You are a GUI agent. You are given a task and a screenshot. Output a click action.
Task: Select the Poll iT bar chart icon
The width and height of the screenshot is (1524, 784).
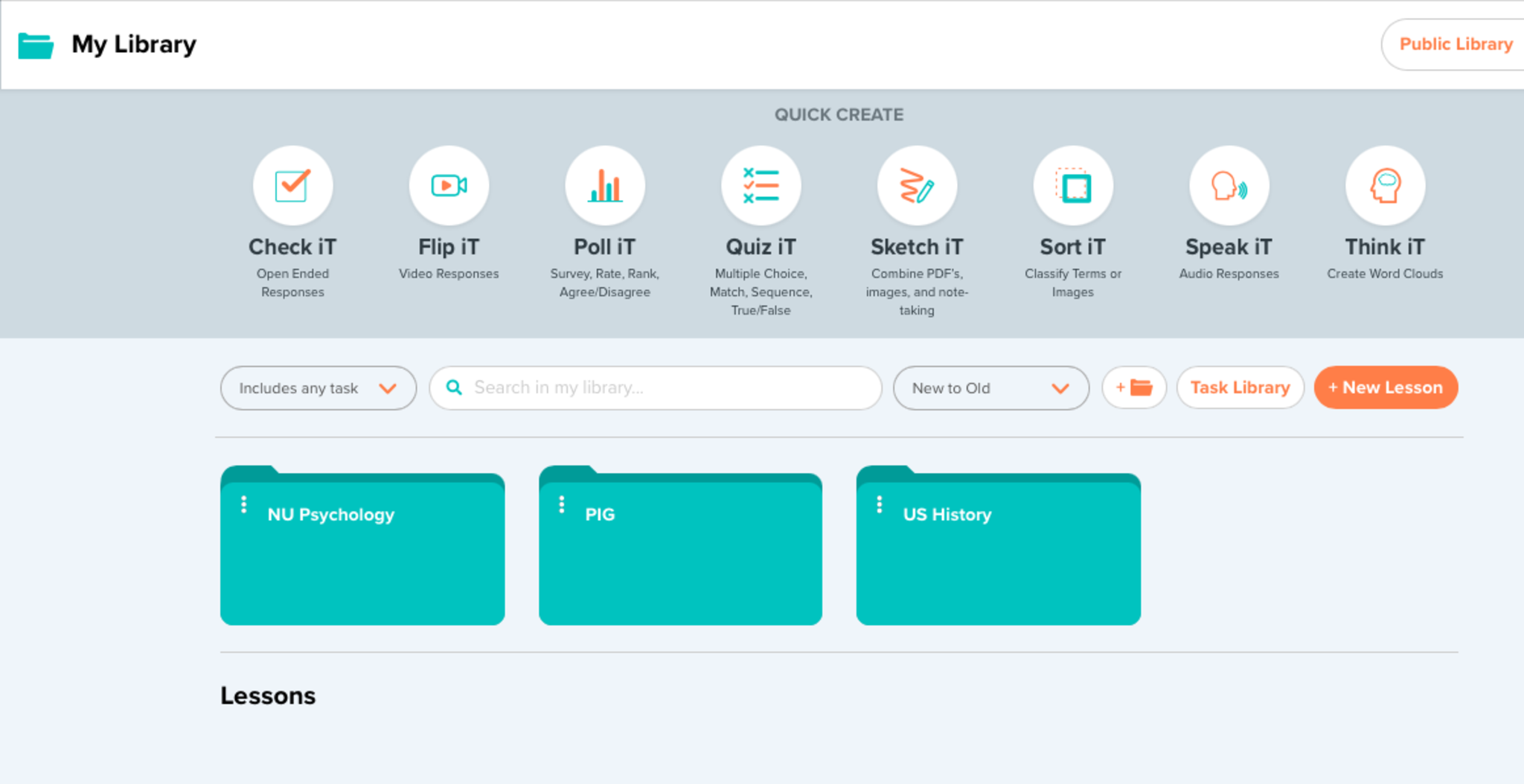coord(605,186)
